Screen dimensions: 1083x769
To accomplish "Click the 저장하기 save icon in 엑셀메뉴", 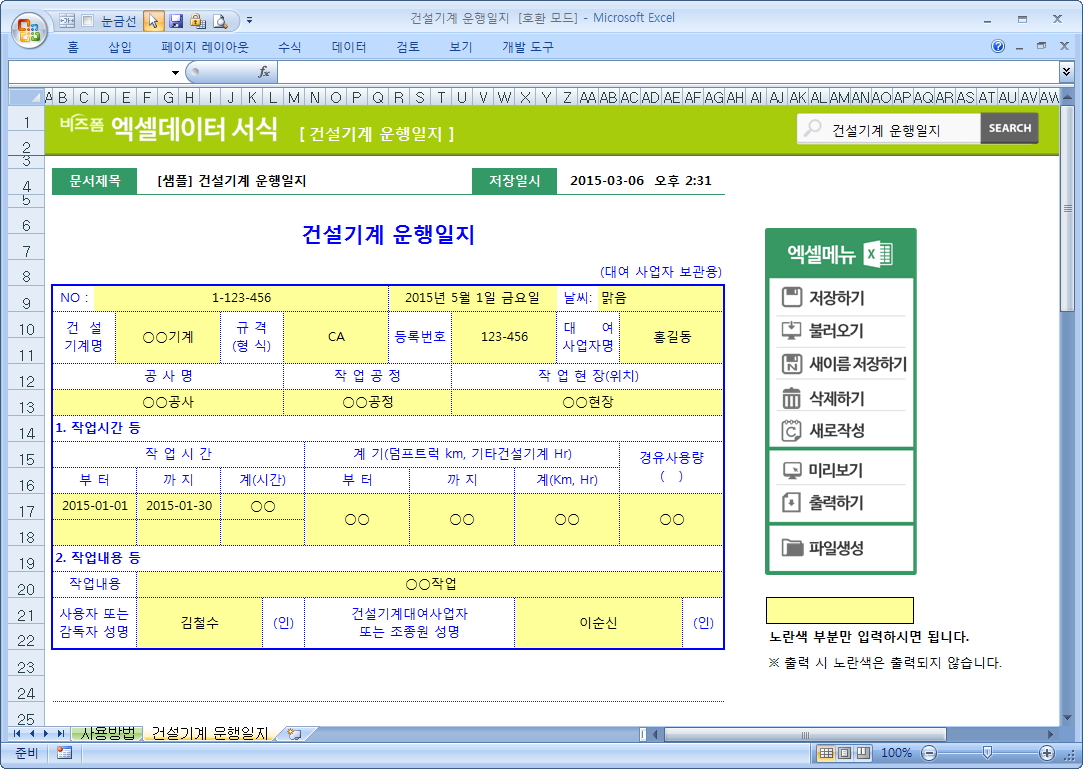I will pos(792,297).
